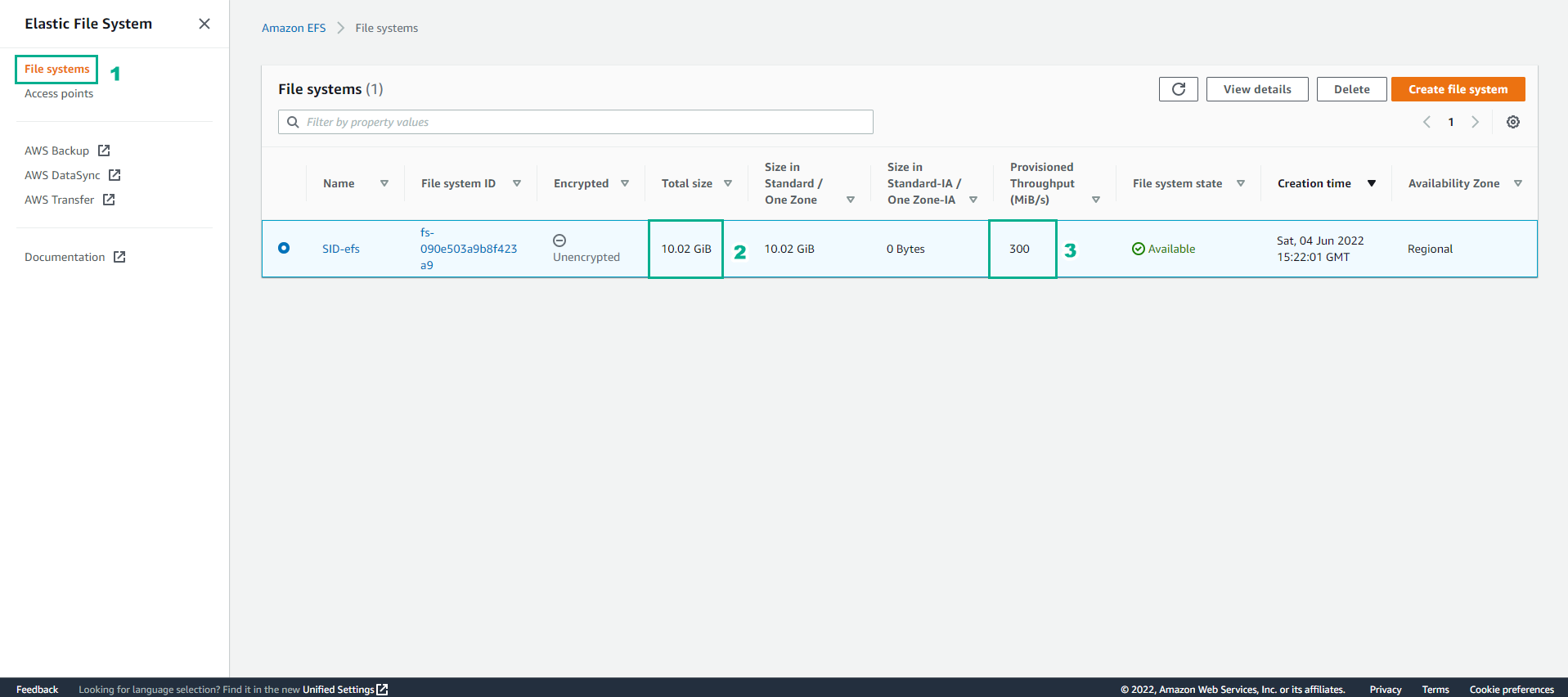Open AWS DataSync sidebar link

pyautogui.click(x=62, y=175)
